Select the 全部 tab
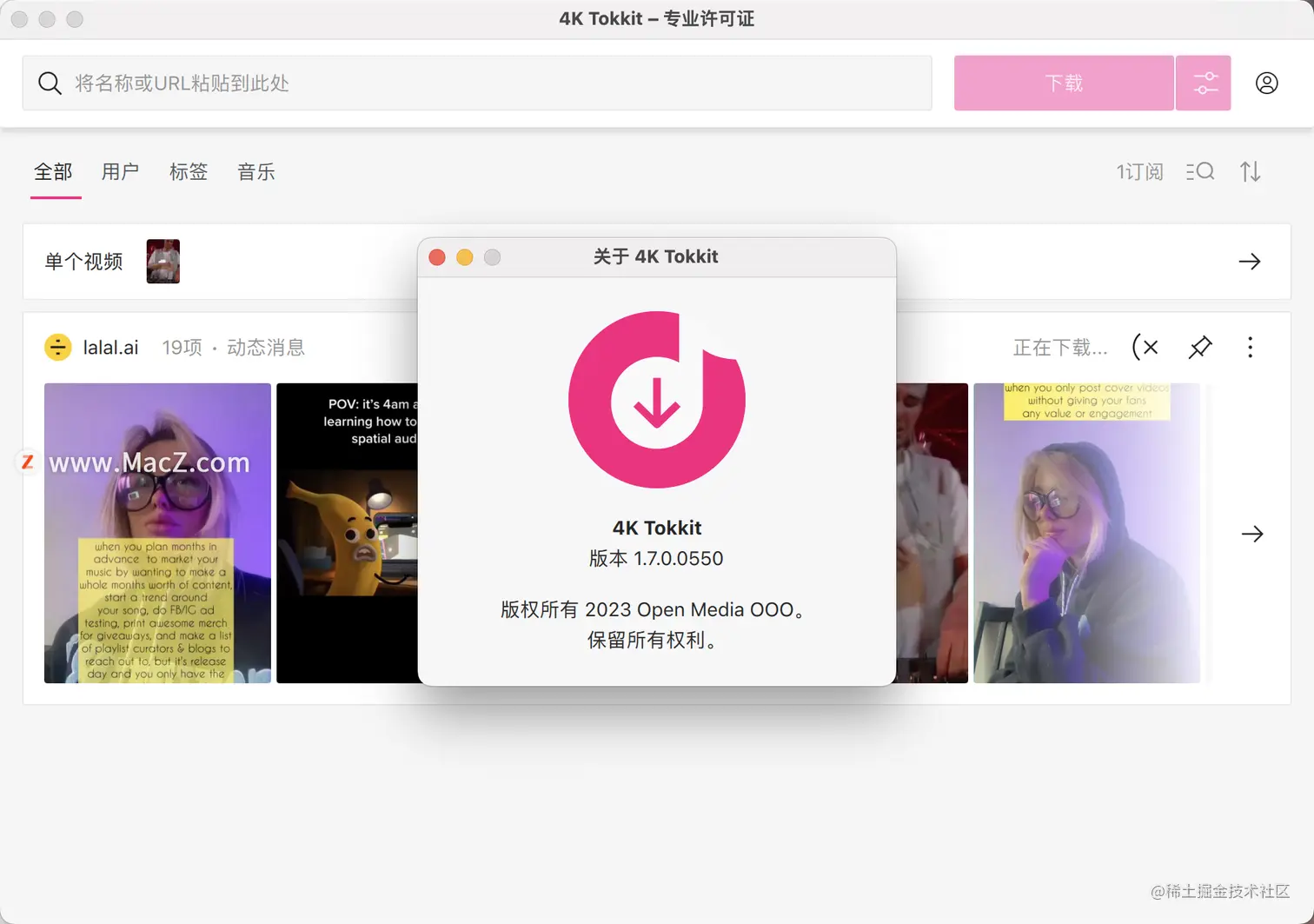The image size is (1314, 924). pyautogui.click(x=53, y=172)
